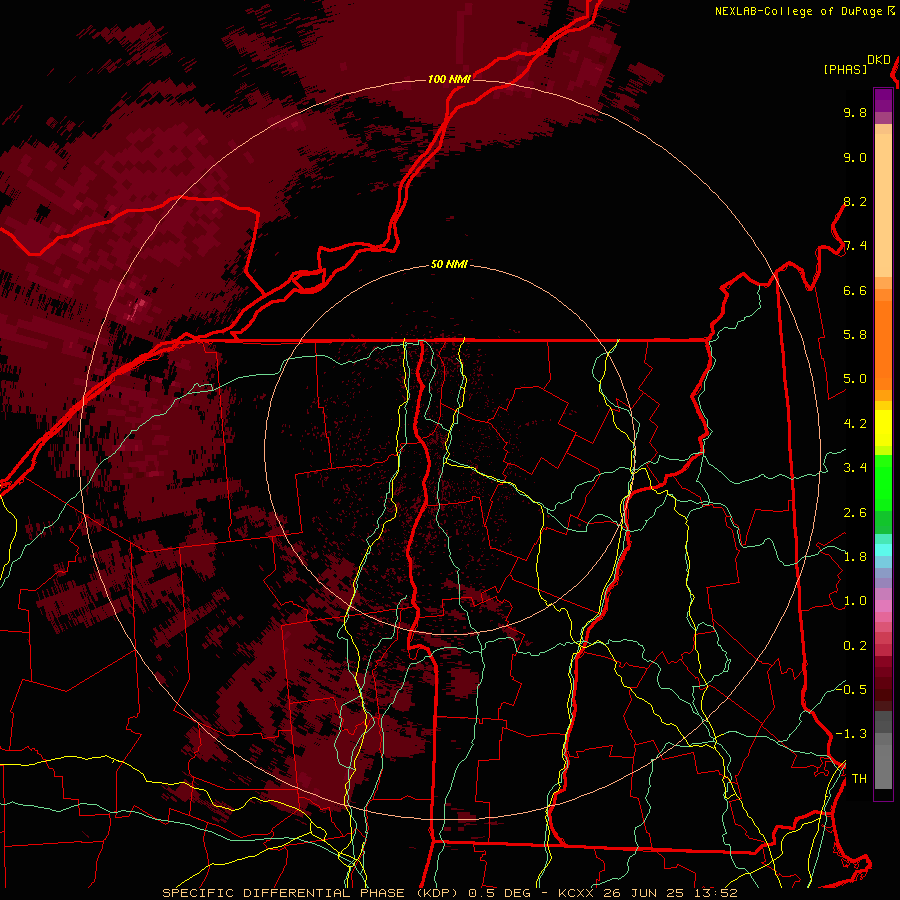
Task: Select the 6.6 value on color scale
Action: (855, 290)
